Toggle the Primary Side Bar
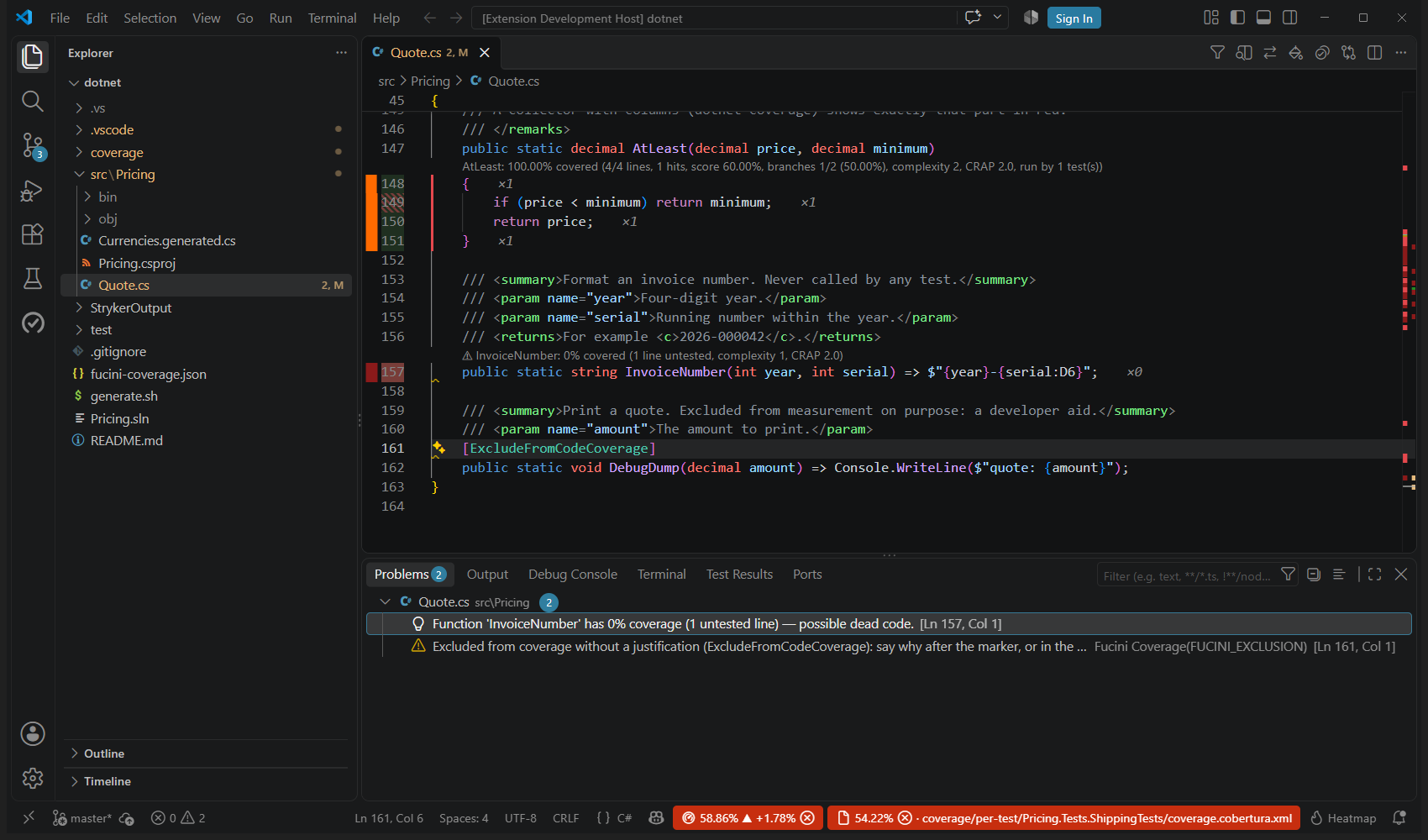Viewport: 1428px width, 840px height. pos(1237,18)
